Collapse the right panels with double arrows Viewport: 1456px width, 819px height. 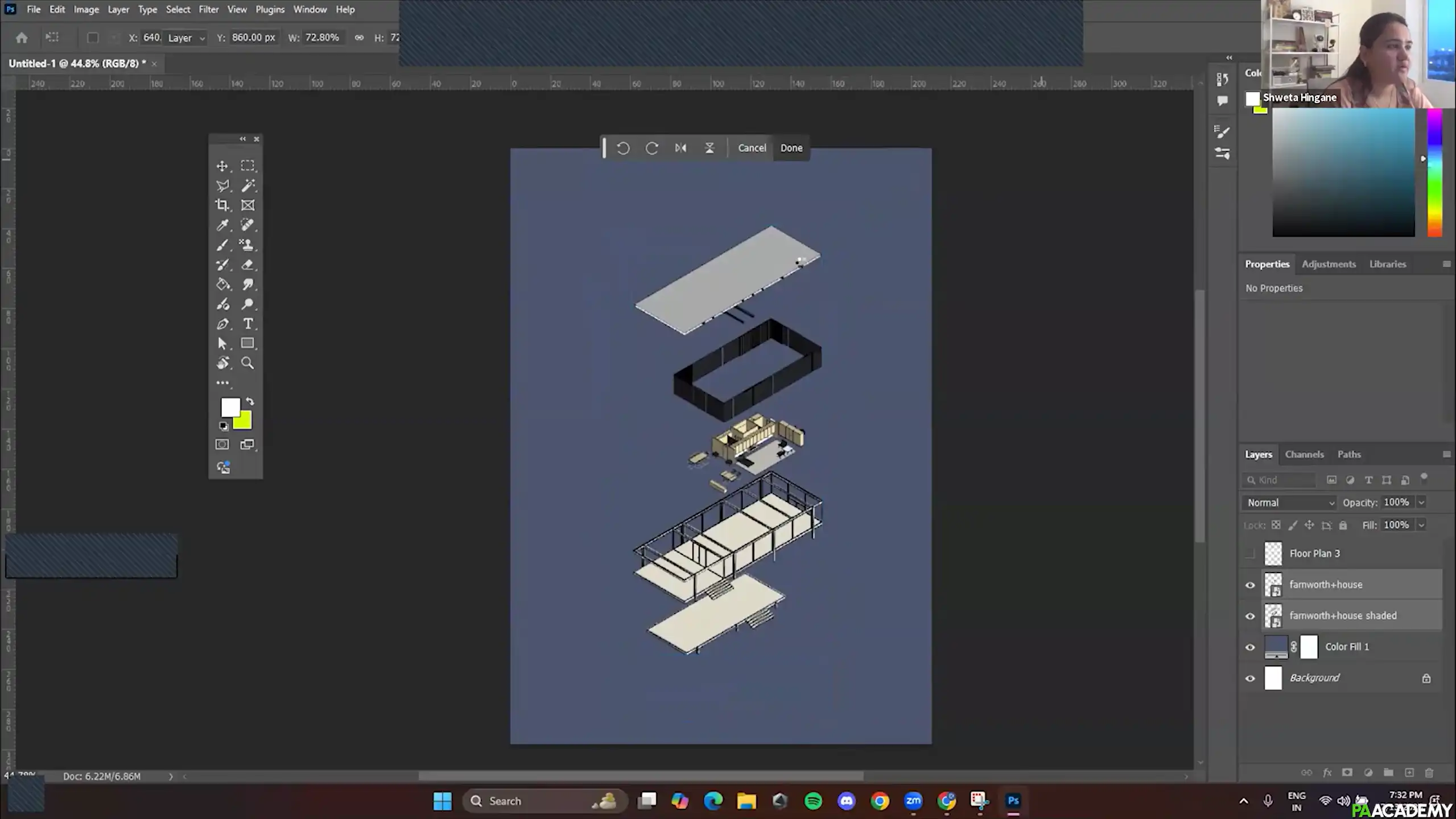pyautogui.click(x=1229, y=57)
